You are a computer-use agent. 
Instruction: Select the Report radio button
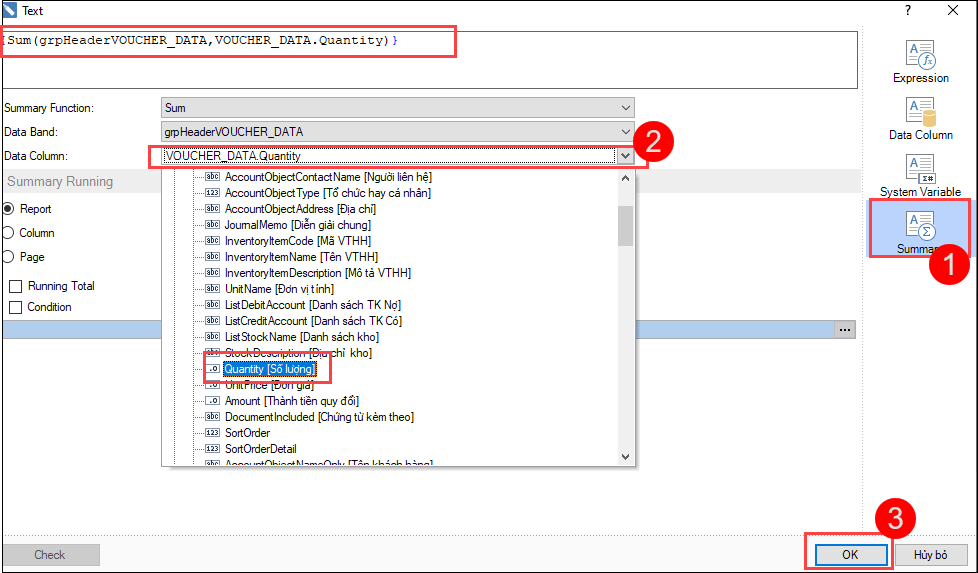pyautogui.click(x=9, y=209)
